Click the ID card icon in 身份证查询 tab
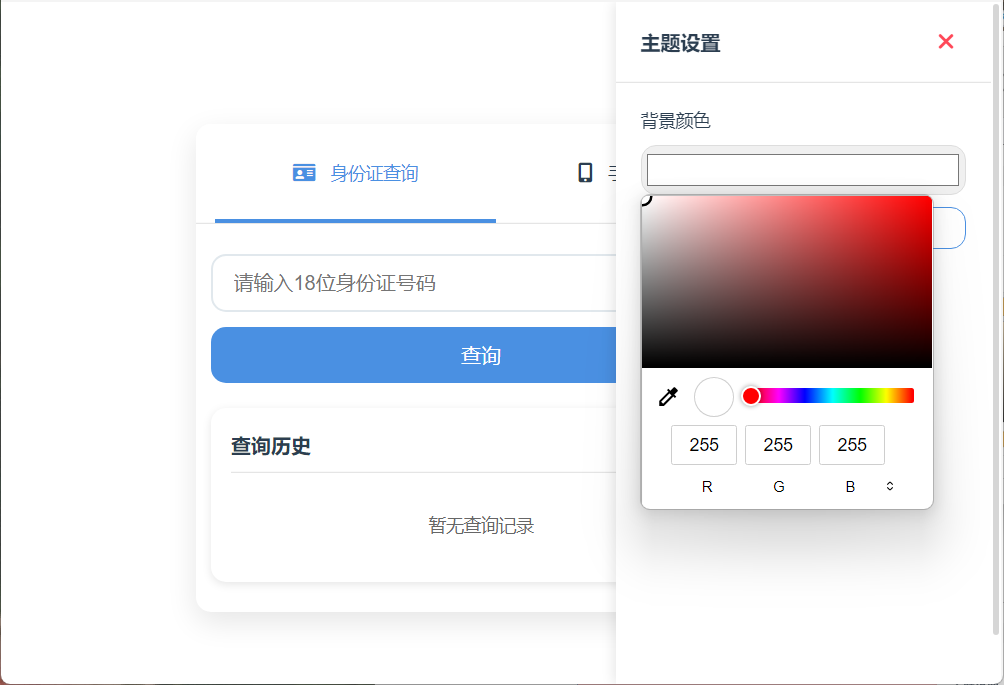This screenshot has width=1004, height=685. (304, 173)
